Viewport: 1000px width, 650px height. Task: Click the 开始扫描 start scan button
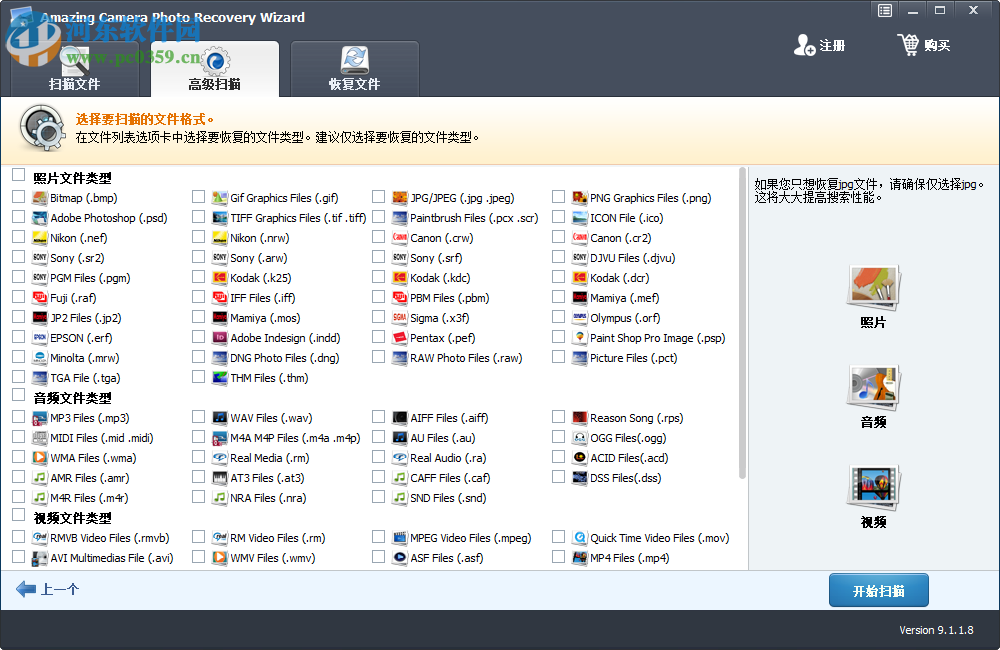point(878,590)
